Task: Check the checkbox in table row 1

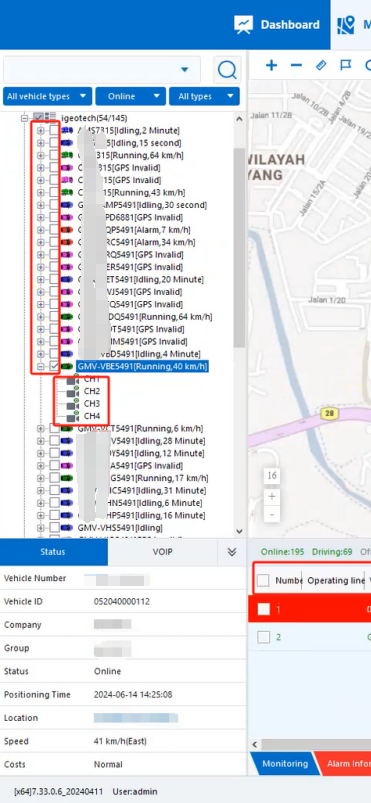Action: click(x=263, y=609)
